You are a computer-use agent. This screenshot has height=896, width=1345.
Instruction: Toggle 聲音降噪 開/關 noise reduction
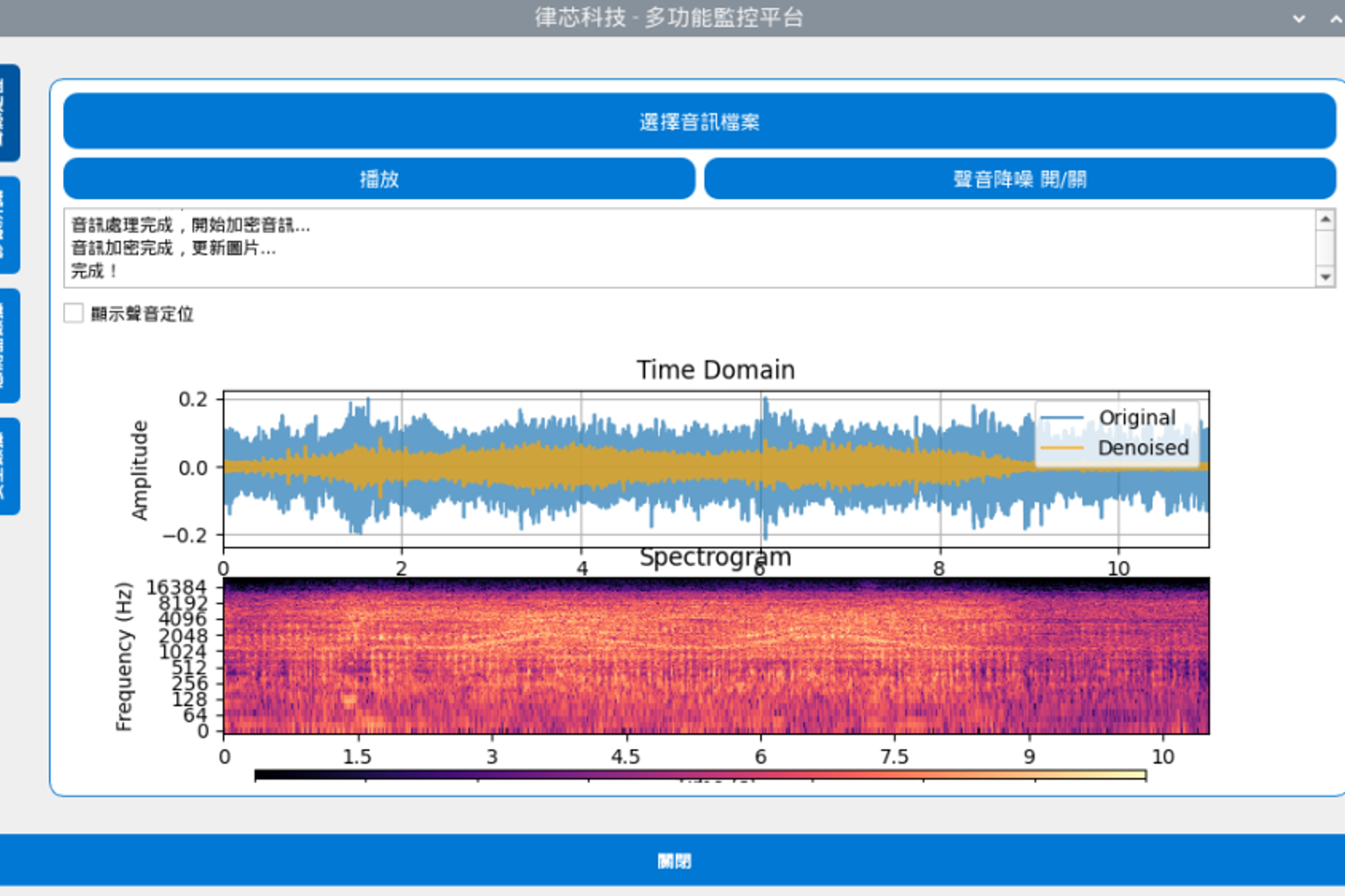click(x=1019, y=180)
